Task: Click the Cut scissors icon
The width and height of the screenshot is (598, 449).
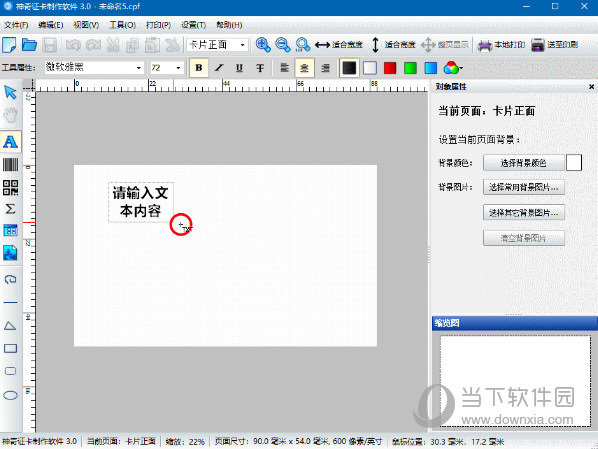Action: 113,45
